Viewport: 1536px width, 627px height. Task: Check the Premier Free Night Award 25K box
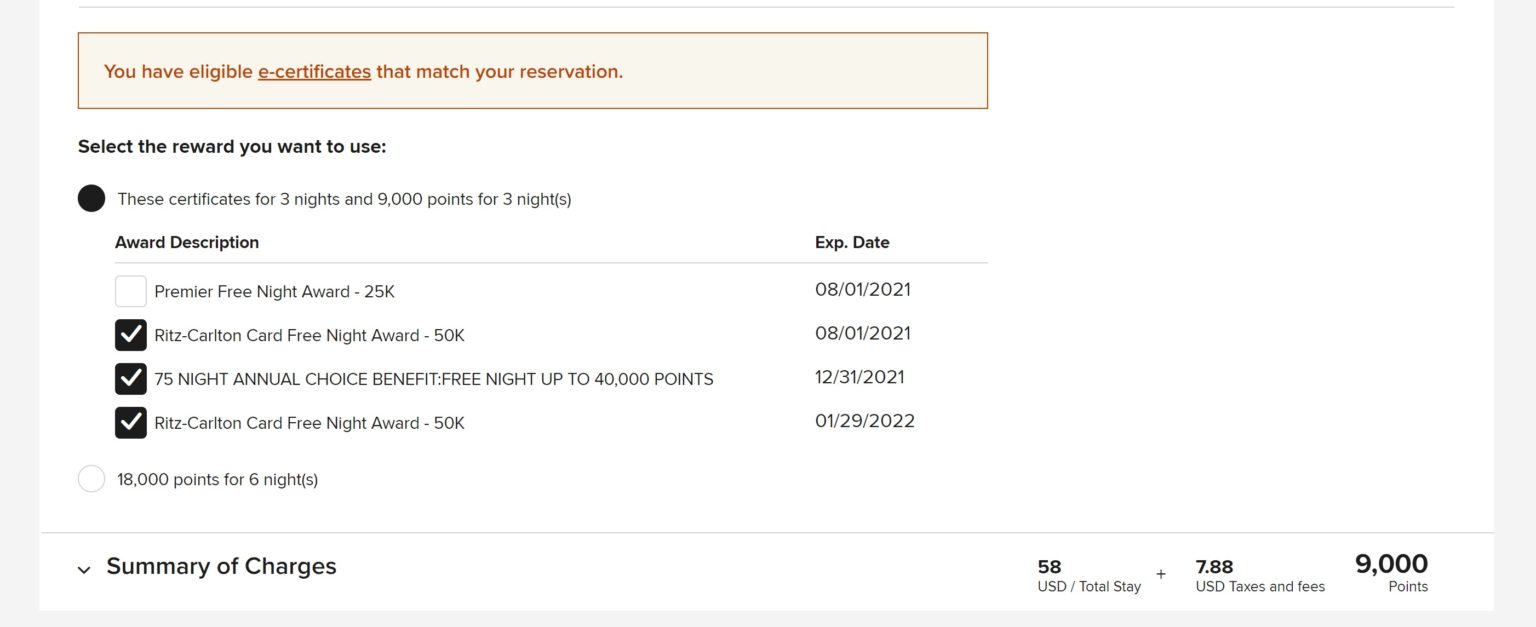131,291
